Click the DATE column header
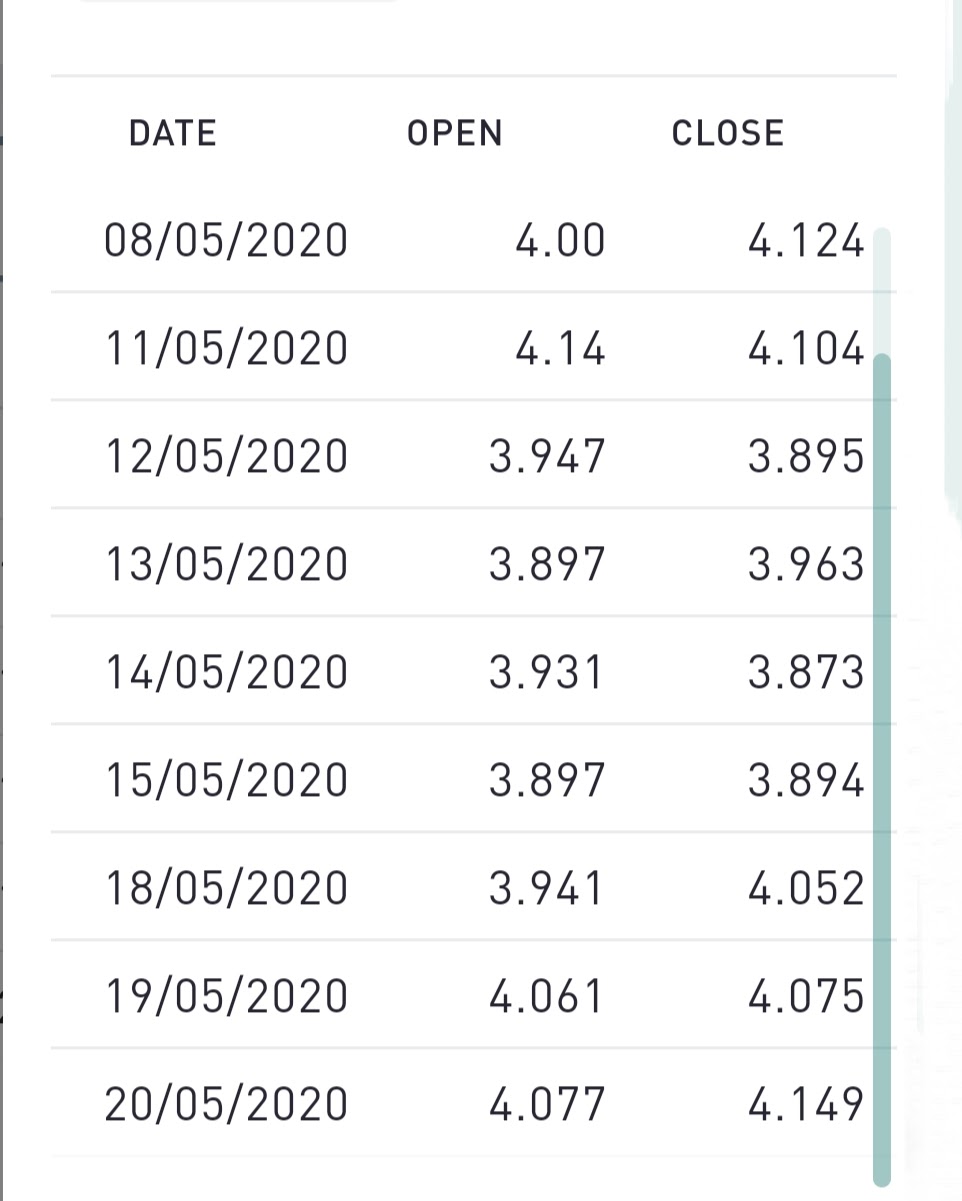This screenshot has height=1201, width=962. pyautogui.click(x=172, y=134)
